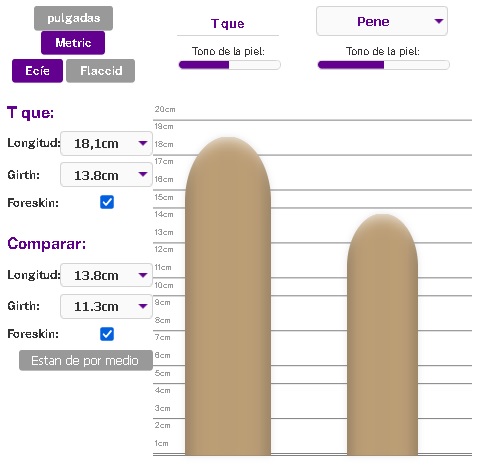The image size is (494, 468).
Task: Adjust right Tono de la piel slider
Action: [384, 65]
